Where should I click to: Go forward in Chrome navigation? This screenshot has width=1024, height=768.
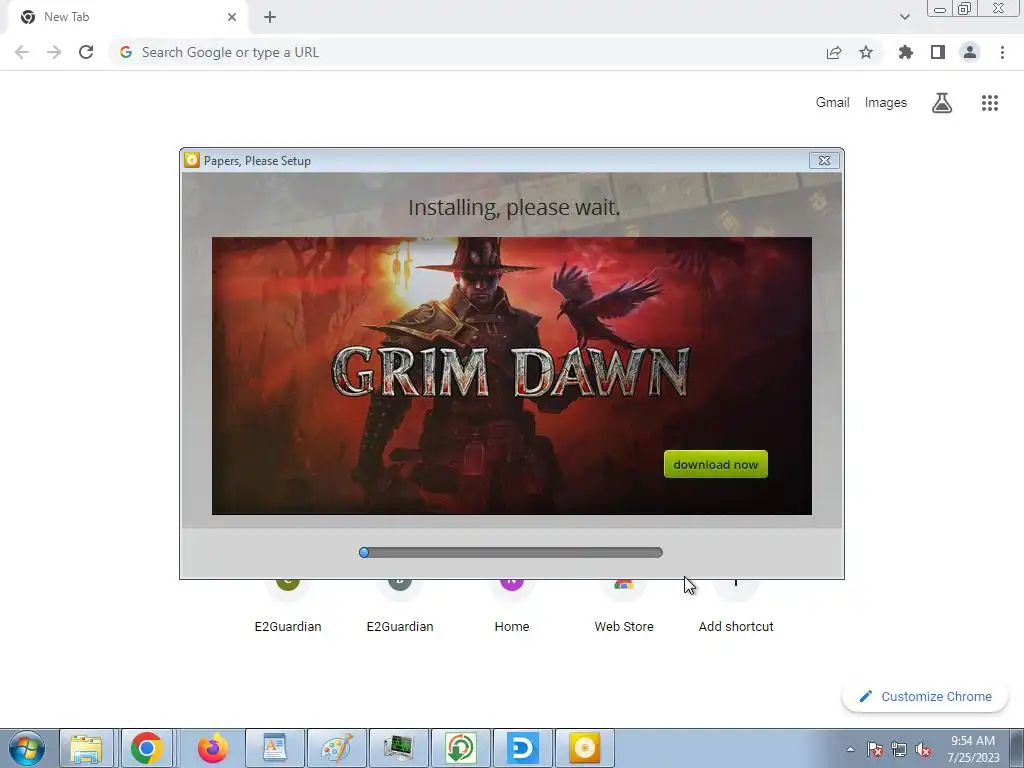coord(54,52)
